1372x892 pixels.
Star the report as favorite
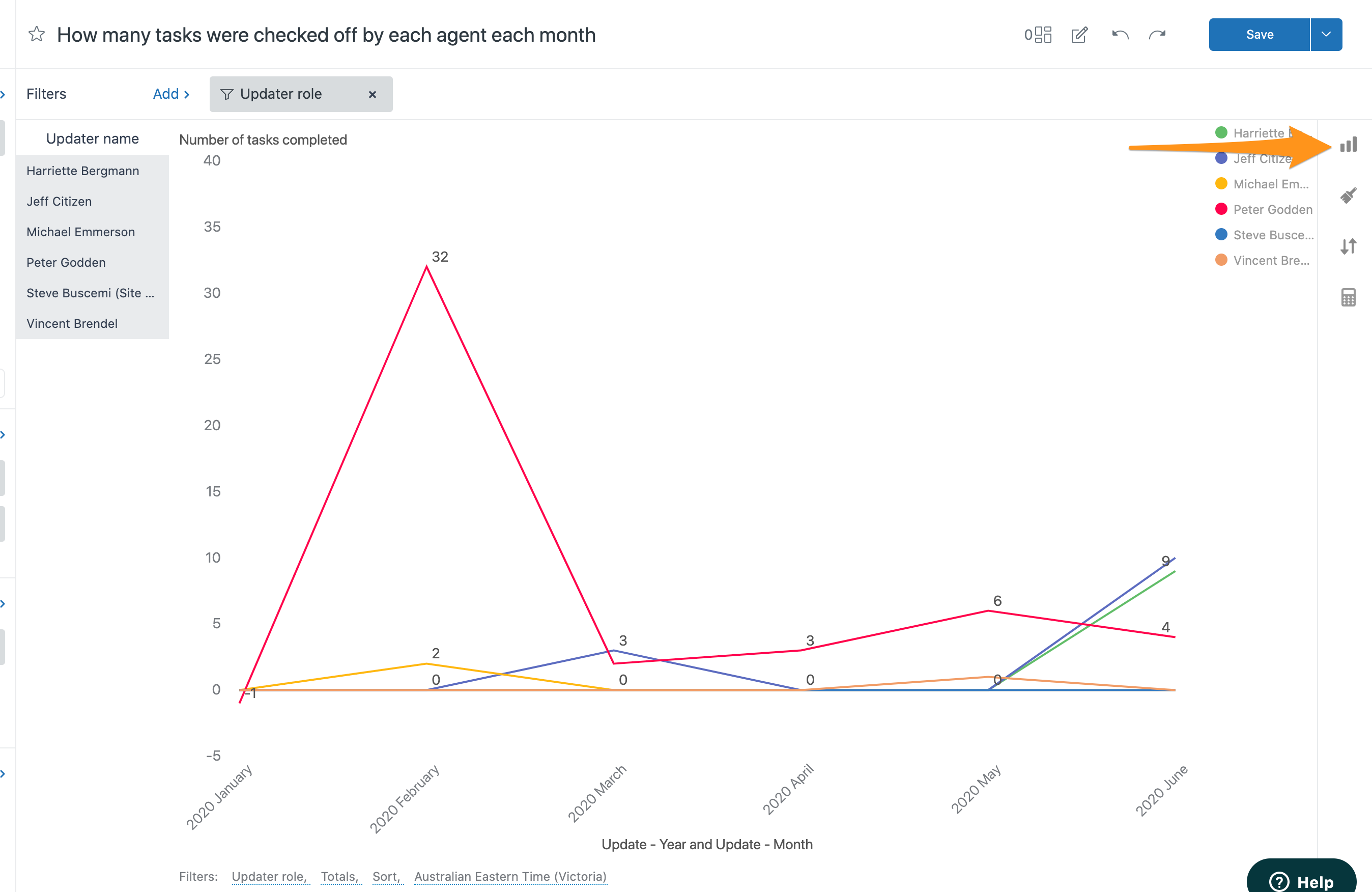point(36,35)
